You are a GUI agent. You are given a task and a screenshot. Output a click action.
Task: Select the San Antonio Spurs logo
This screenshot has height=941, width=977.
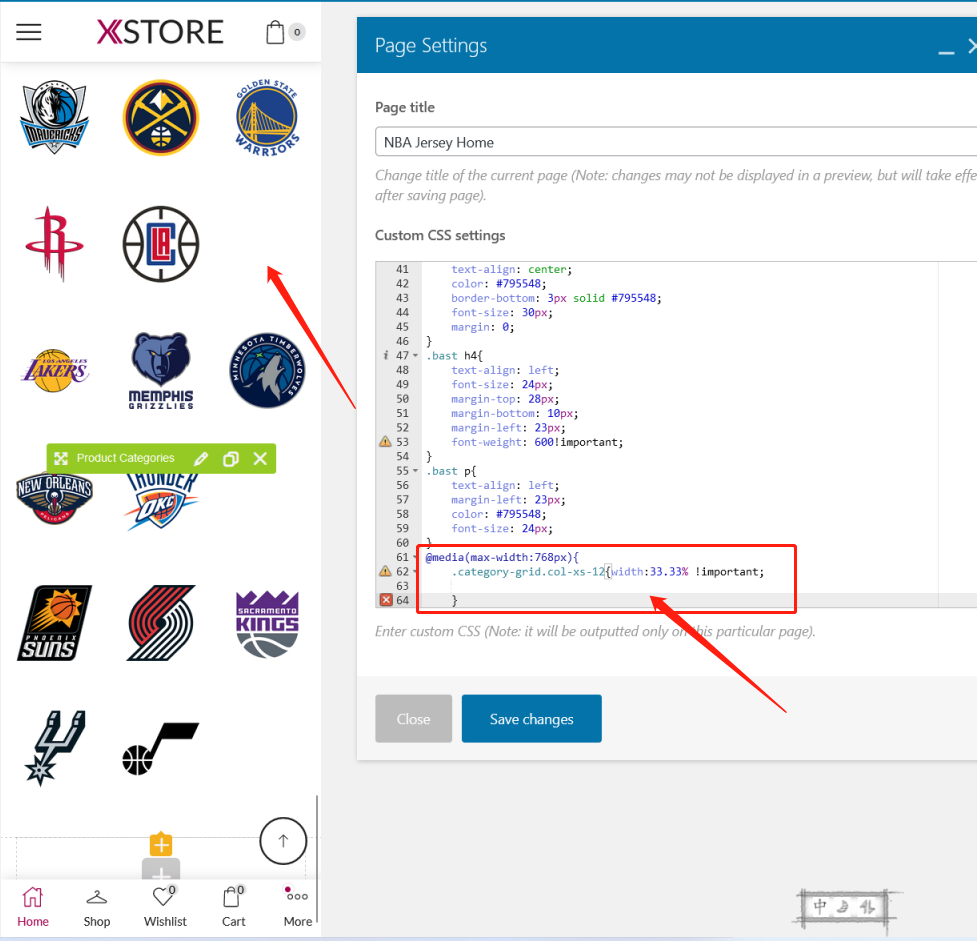pyautogui.click(x=54, y=748)
